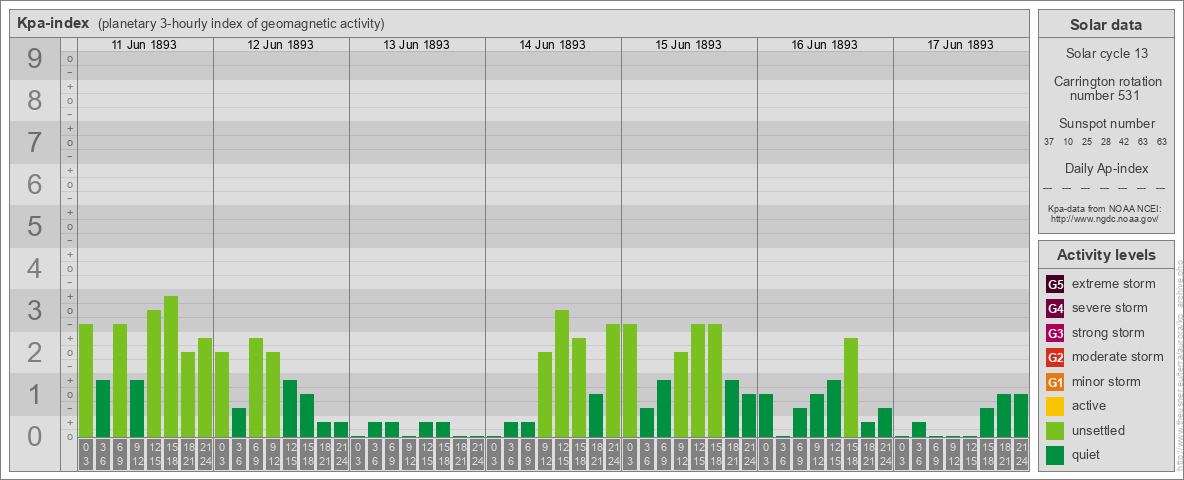The height and width of the screenshot is (480, 1184).
Task: Click the 0-3 bar on 15 Jun
Action: click(630, 380)
